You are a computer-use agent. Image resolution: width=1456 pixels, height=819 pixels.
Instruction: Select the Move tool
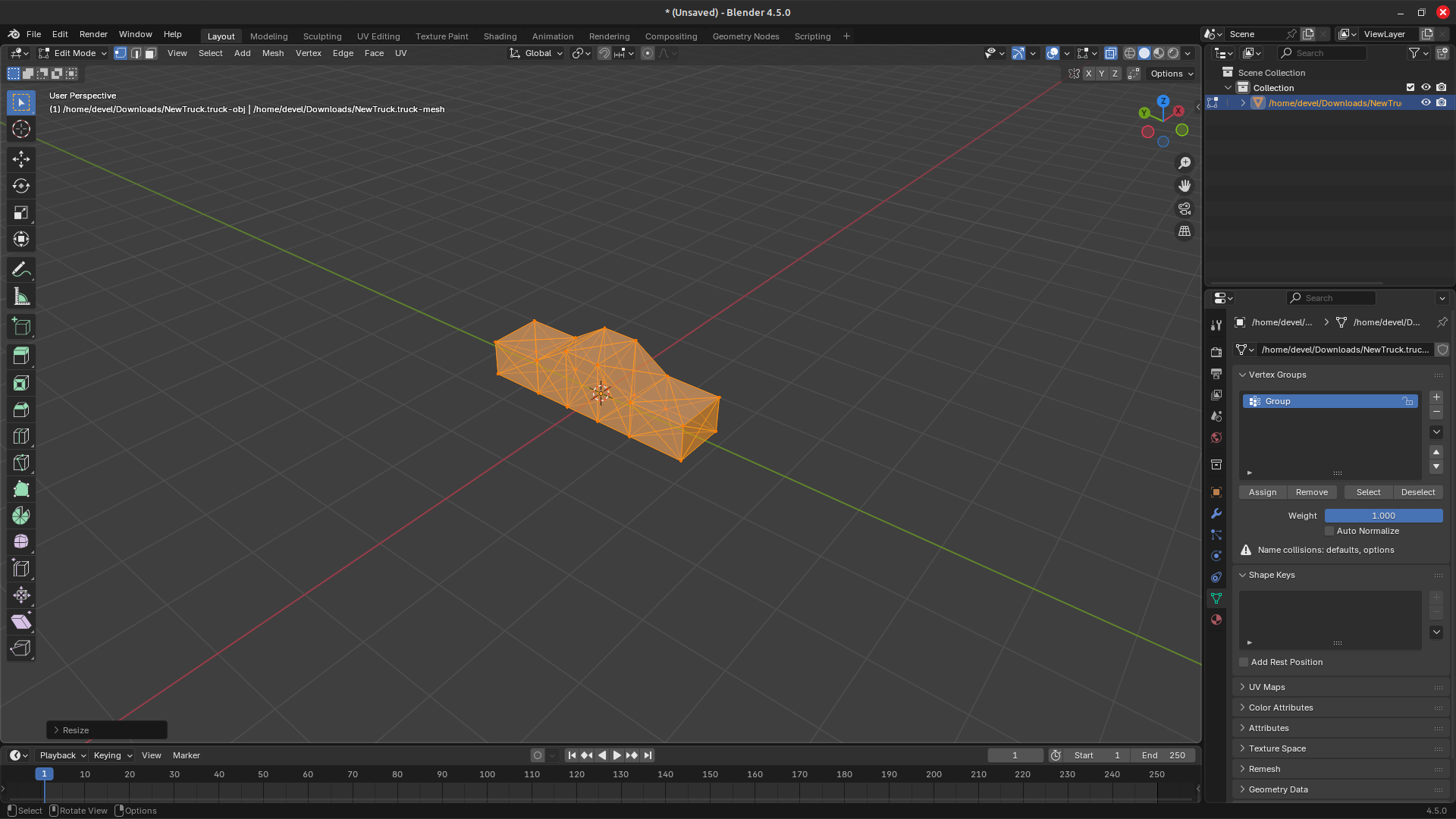[x=21, y=158]
